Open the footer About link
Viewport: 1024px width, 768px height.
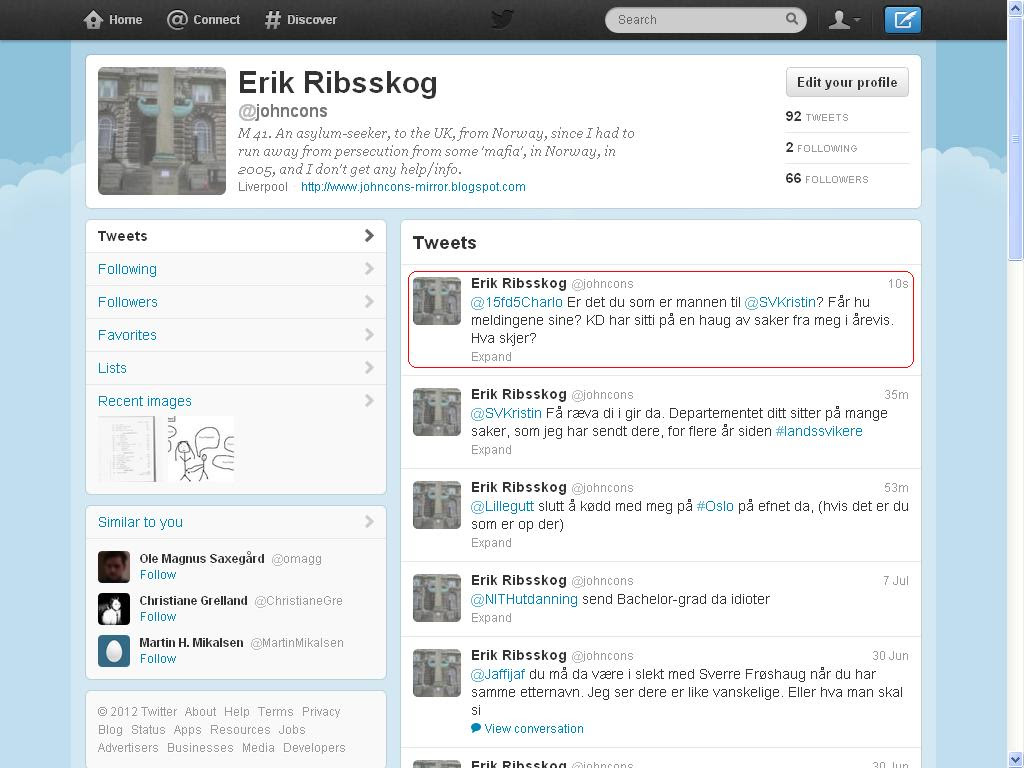pyautogui.click(x=200, y=711)
